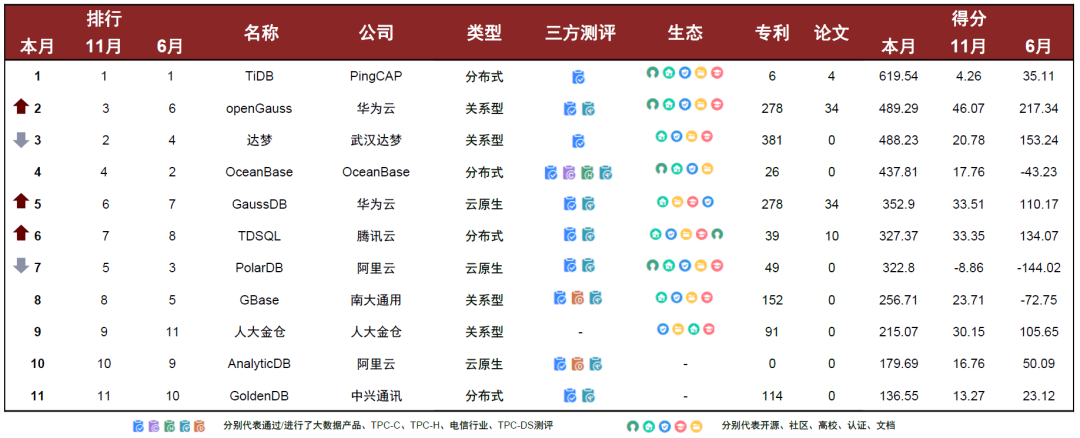Screen dimensions: 1080x438
Task: Select the GaussDB name cell
Action: (261, 204)
